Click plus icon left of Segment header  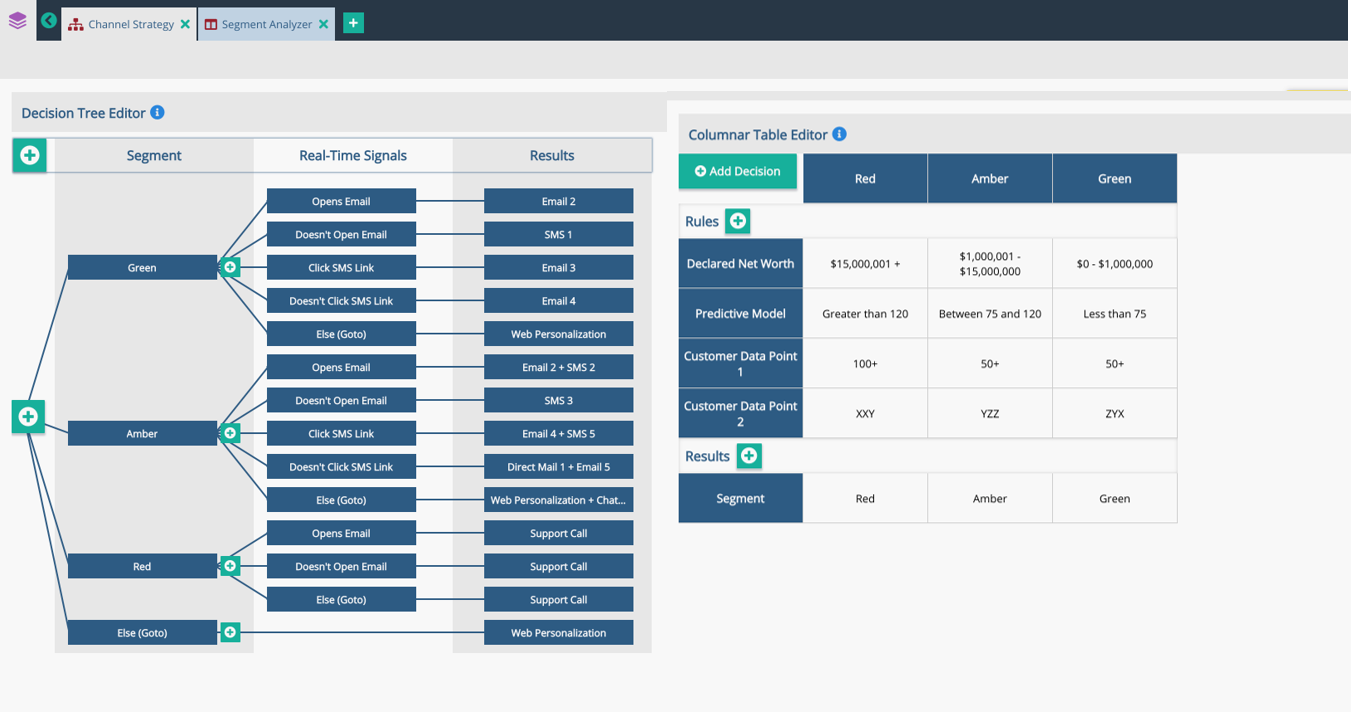coord(30,155)
